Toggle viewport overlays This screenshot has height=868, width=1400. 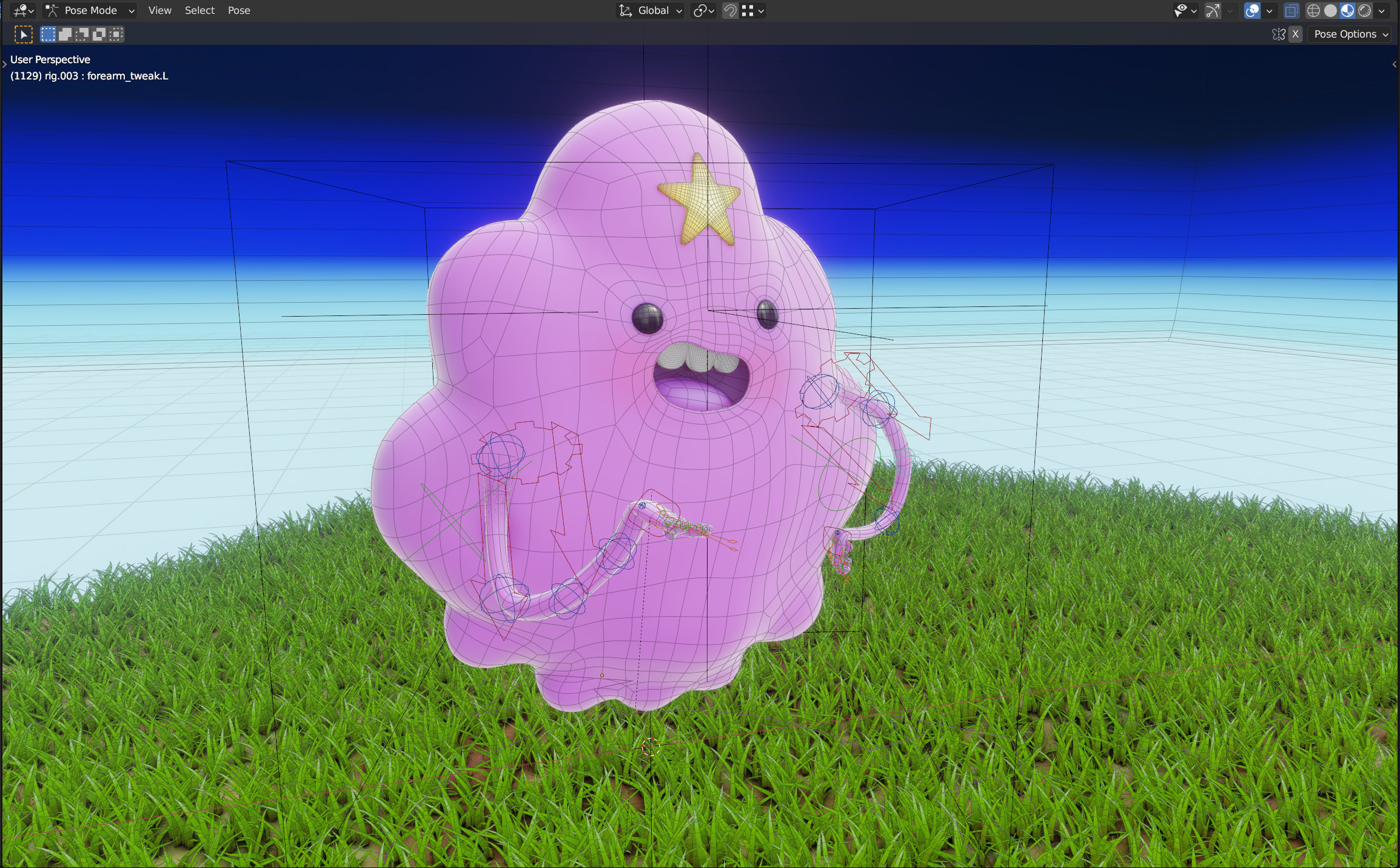coord(1252,10)
